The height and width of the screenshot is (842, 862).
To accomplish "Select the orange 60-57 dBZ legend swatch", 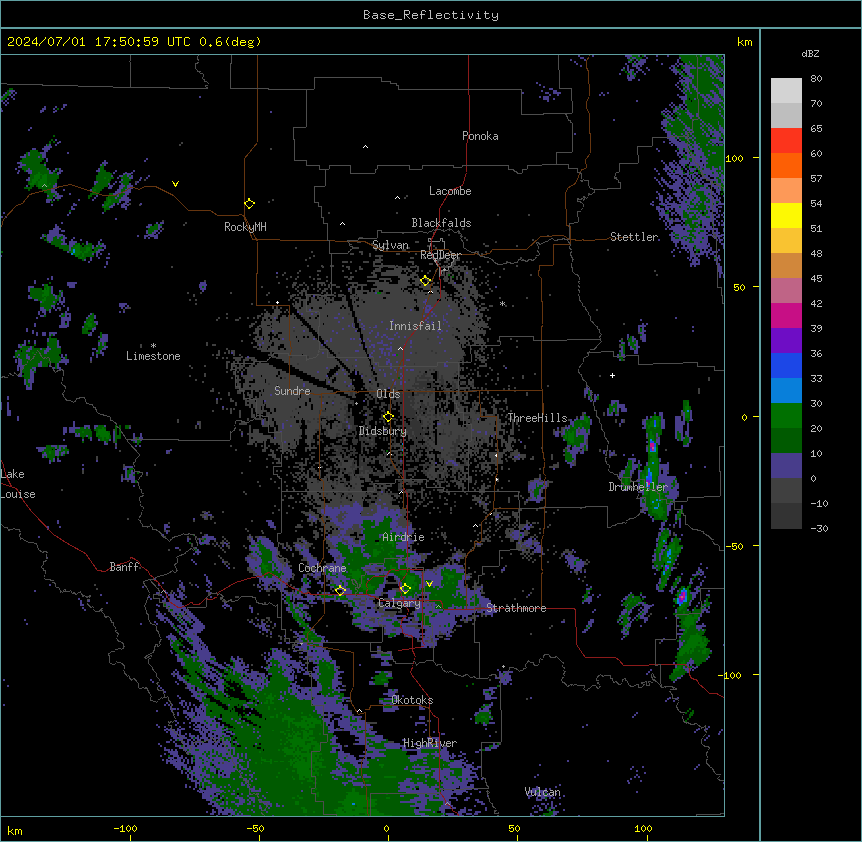I will click(786, 165).
